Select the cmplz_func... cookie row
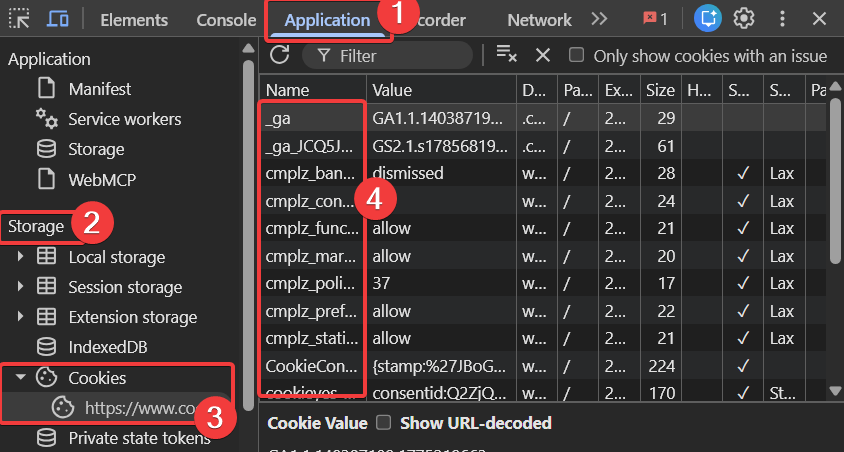 click(544, 228)
